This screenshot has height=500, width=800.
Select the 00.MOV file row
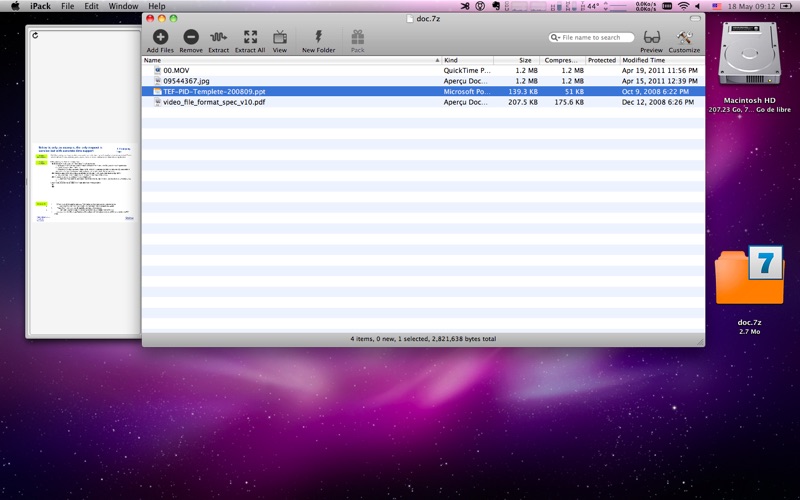[x=423, y=70]
